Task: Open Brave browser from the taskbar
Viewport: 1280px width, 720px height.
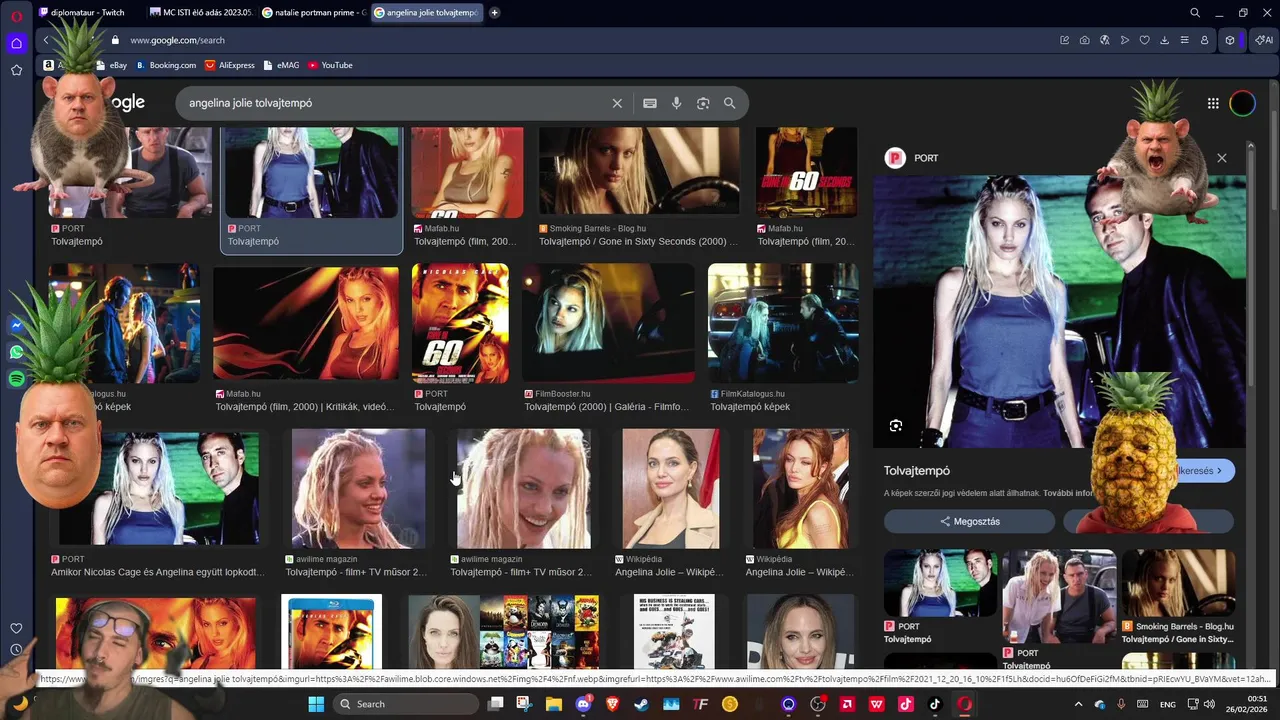Action: coord(612,704)
